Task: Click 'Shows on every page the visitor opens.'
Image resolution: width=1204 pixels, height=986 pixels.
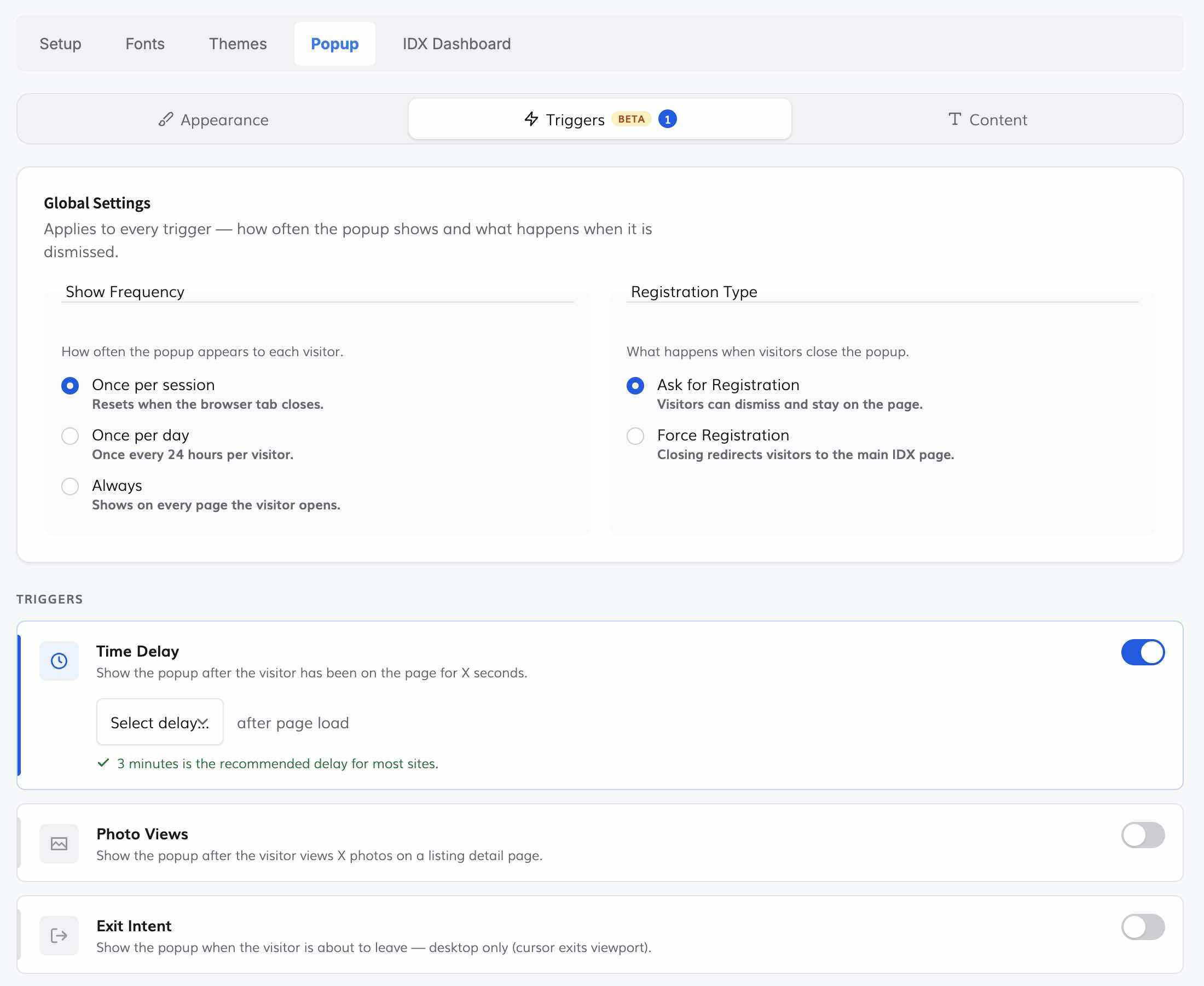Action: point(216,505)
